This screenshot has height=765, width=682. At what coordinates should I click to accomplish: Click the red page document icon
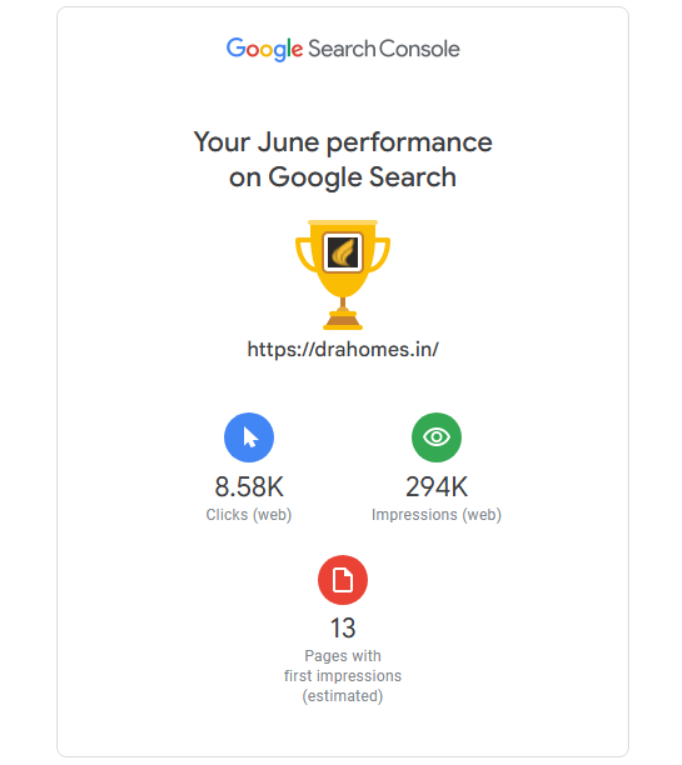[342, 580]
